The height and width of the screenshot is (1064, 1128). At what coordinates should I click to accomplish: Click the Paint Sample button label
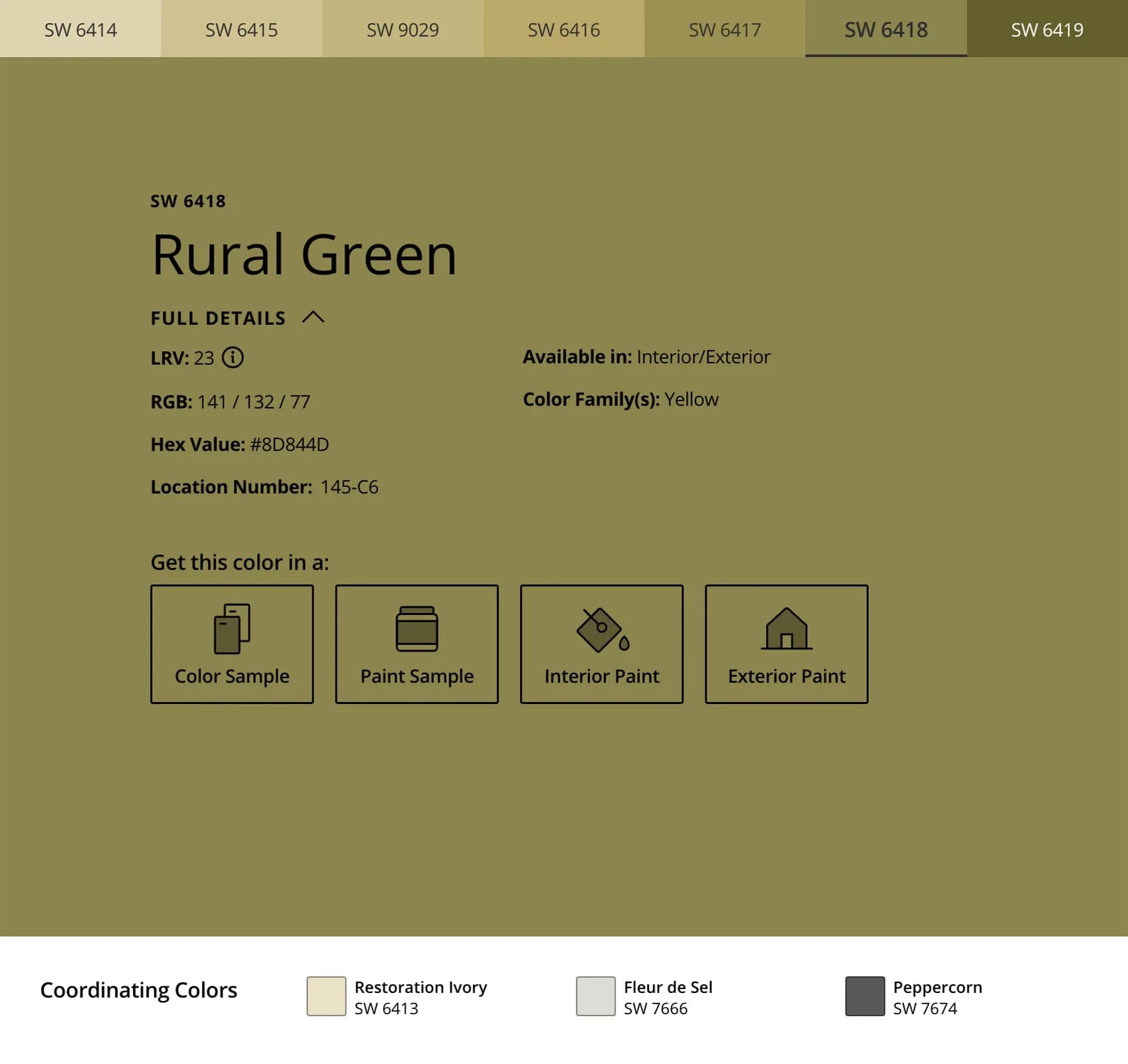click(x=417, y=676)
